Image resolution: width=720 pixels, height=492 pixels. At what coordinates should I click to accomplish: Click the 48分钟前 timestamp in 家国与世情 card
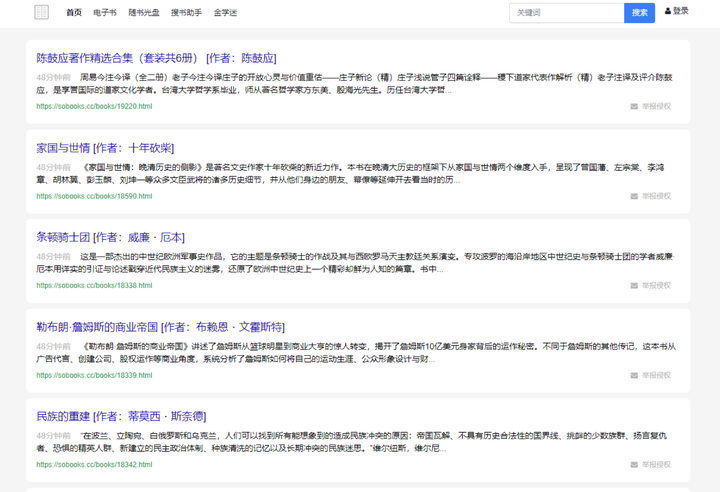[53, 167]
